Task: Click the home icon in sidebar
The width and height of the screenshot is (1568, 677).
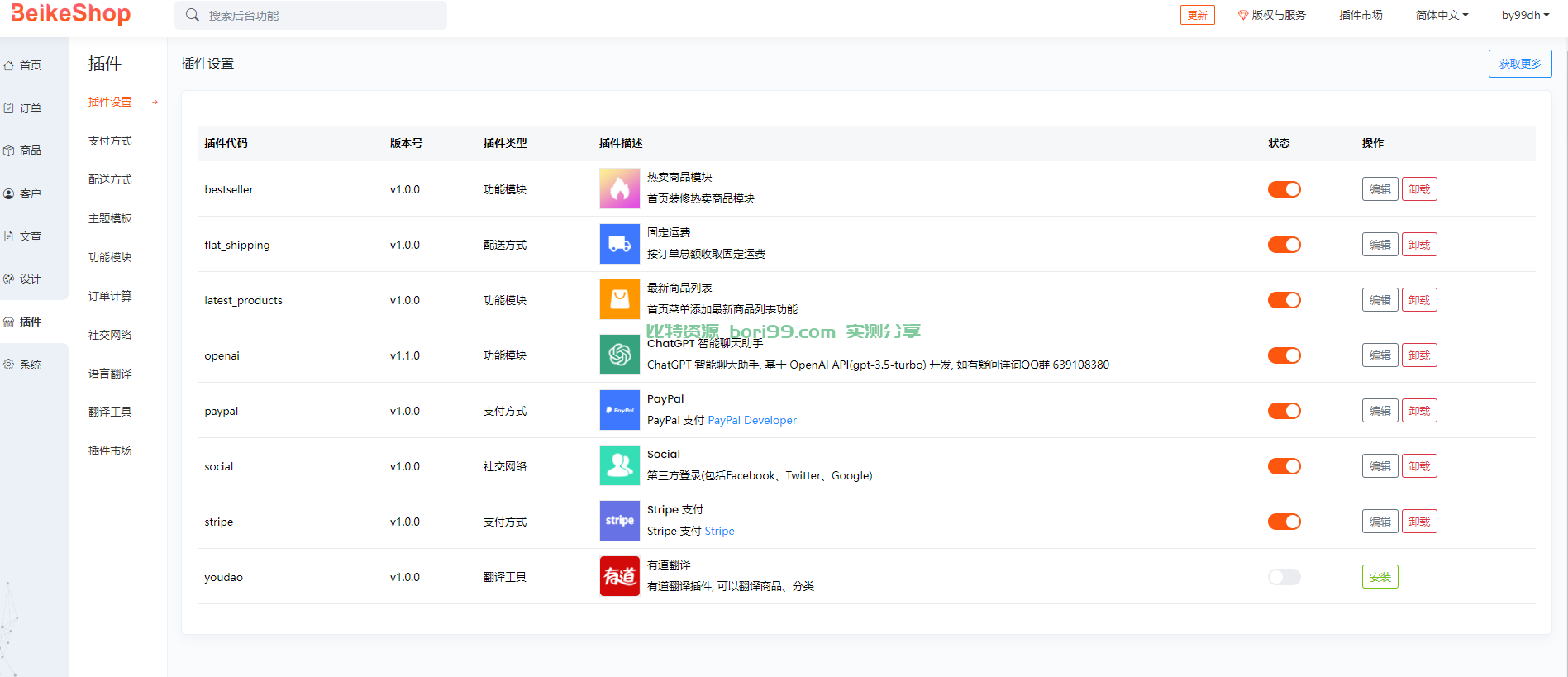Action: coord(9,65)
